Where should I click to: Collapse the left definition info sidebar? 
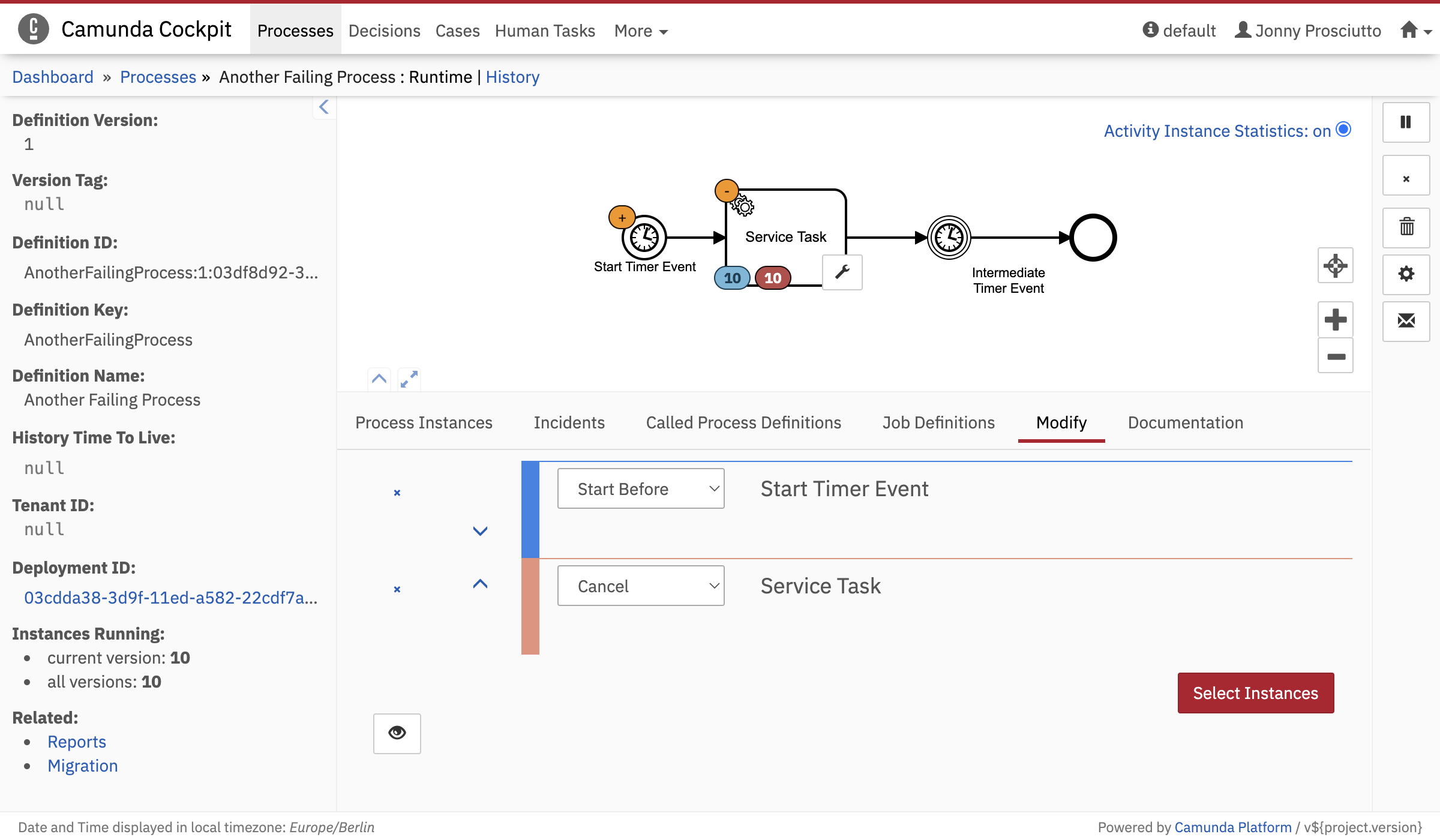(x=324, y=107)
